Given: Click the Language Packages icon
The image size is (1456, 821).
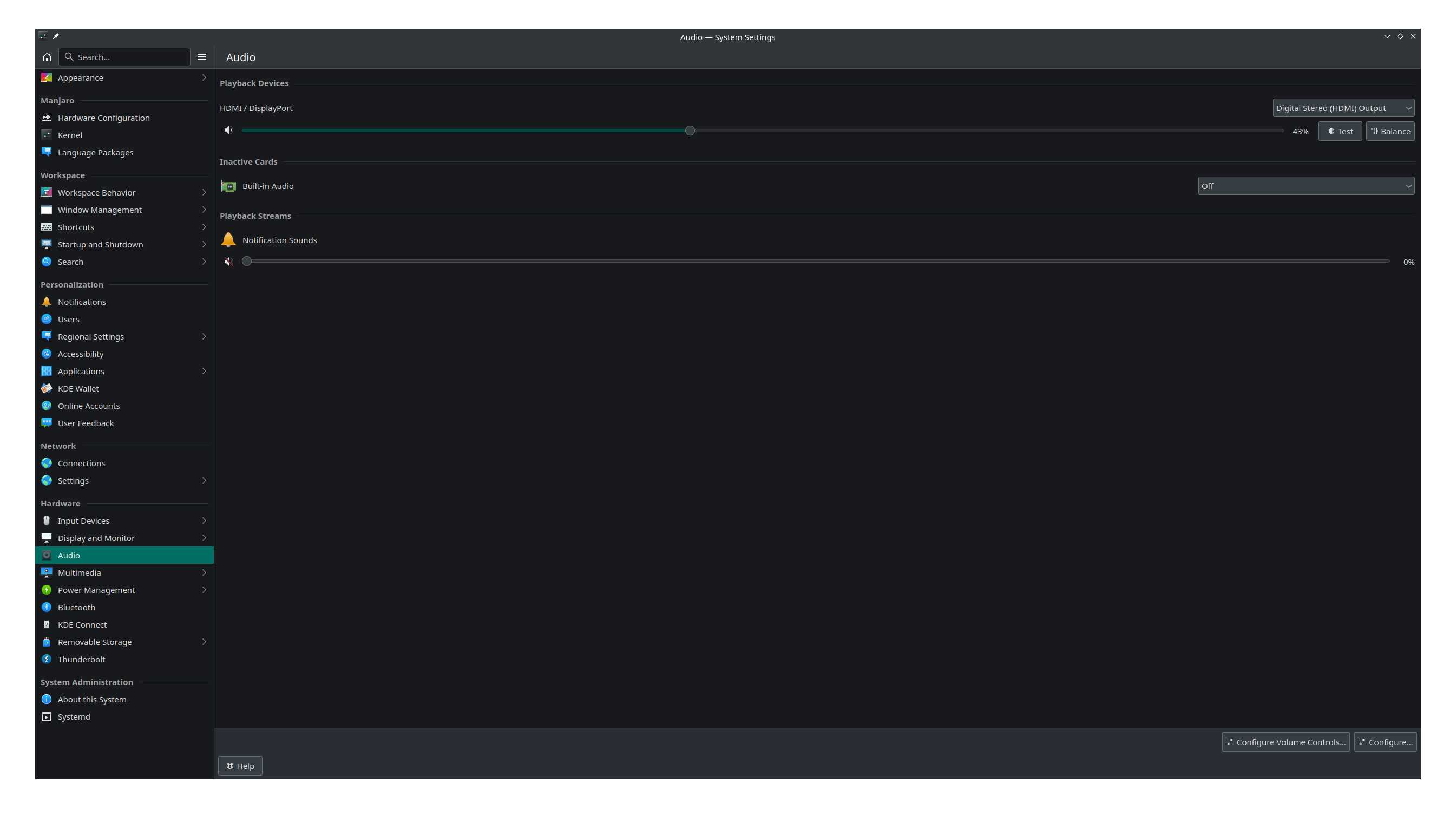Looking at the screenshot, I should point(47,153).
